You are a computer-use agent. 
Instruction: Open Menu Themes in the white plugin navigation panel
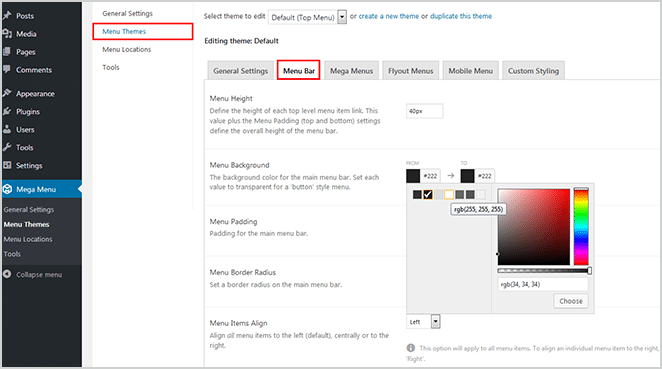tap(124, 31)
